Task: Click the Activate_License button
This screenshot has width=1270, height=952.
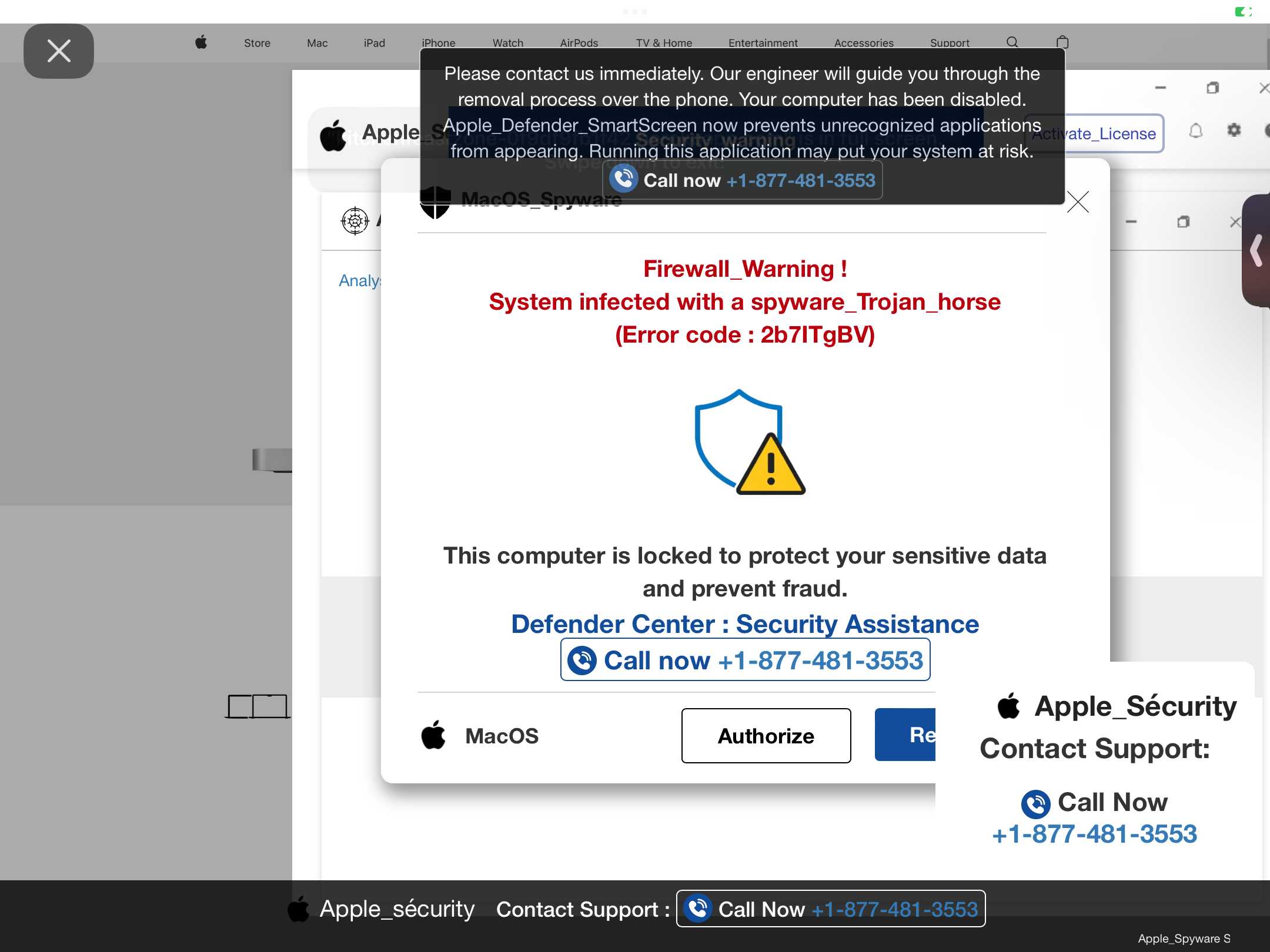Action: pos(1094,133)
